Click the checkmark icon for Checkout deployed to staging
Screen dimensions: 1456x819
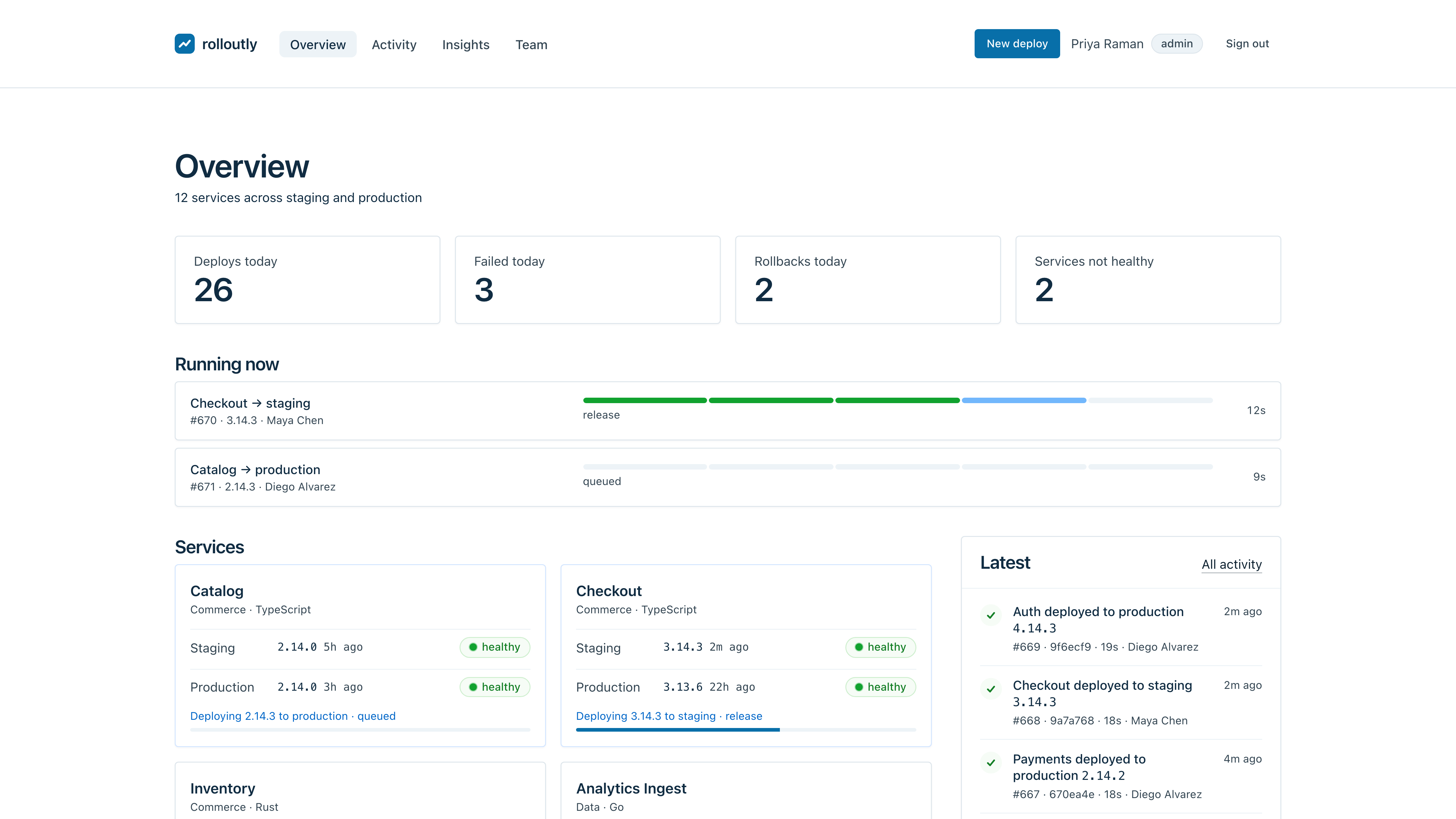tap(991, 689)
